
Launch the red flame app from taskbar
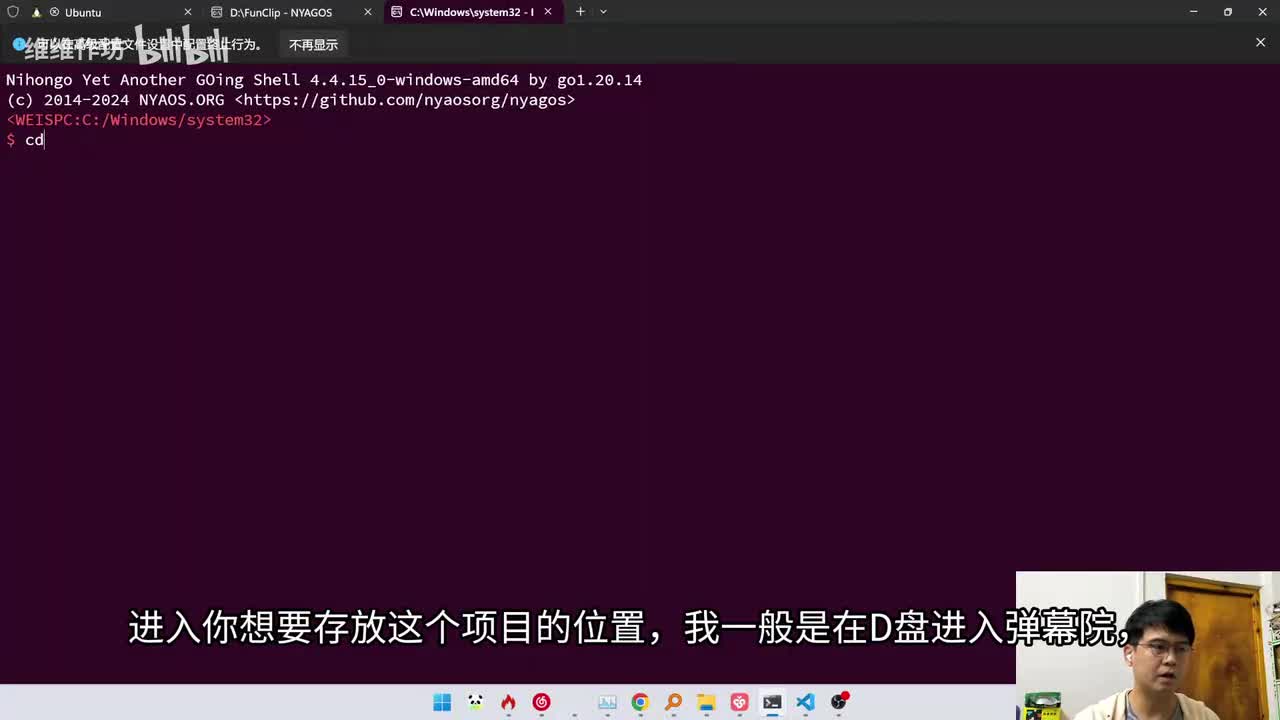click(508, 702)
